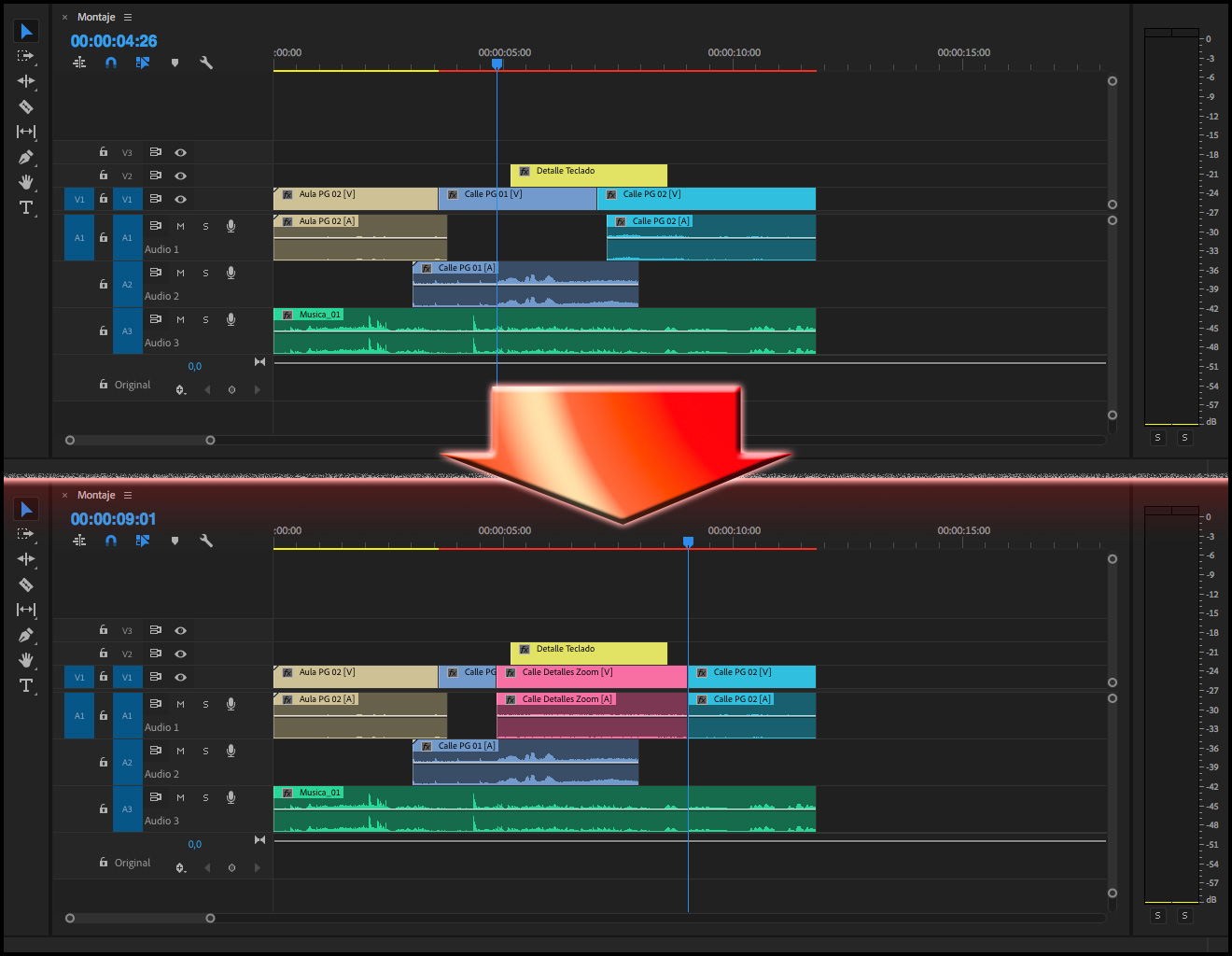Activate the Ripple Edit tool in the top toolbar

click(x=26, y=81)
